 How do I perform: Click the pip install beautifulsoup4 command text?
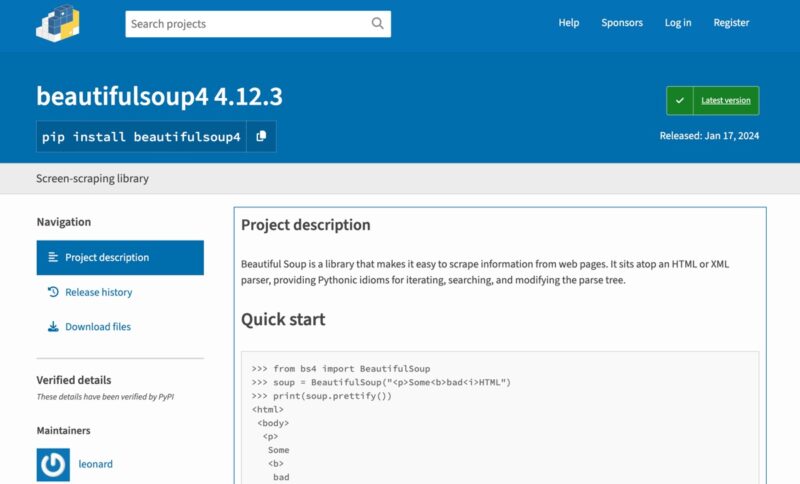(141, 137)
